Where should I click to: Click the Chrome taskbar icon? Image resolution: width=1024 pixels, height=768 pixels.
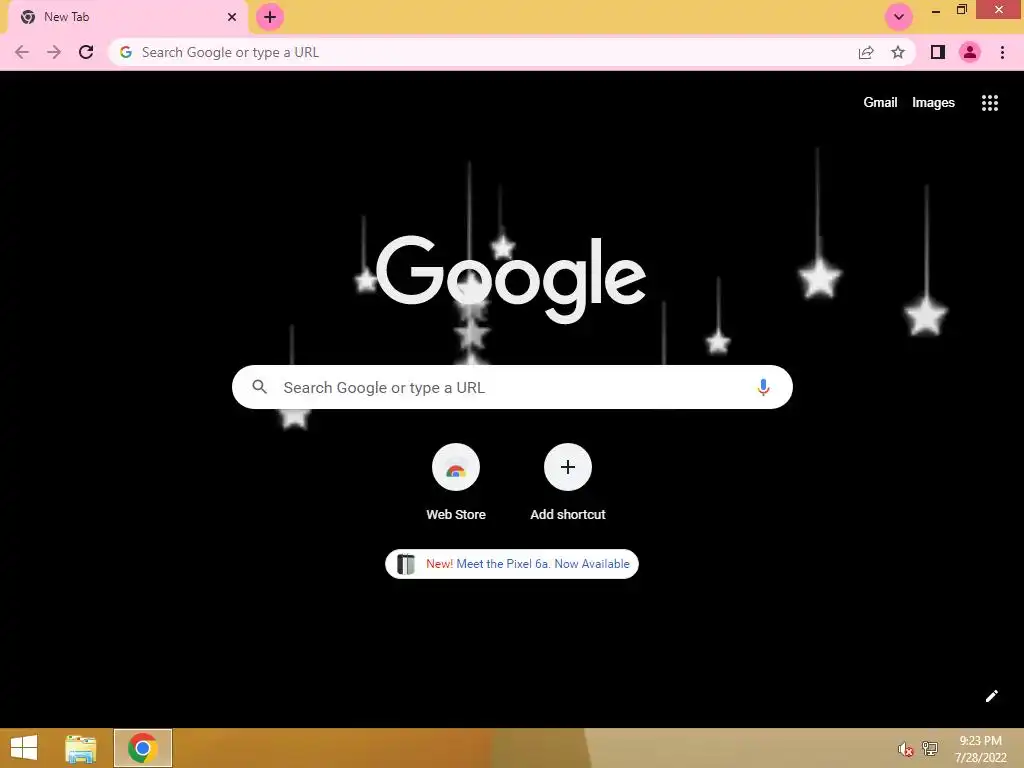point(143,748)
